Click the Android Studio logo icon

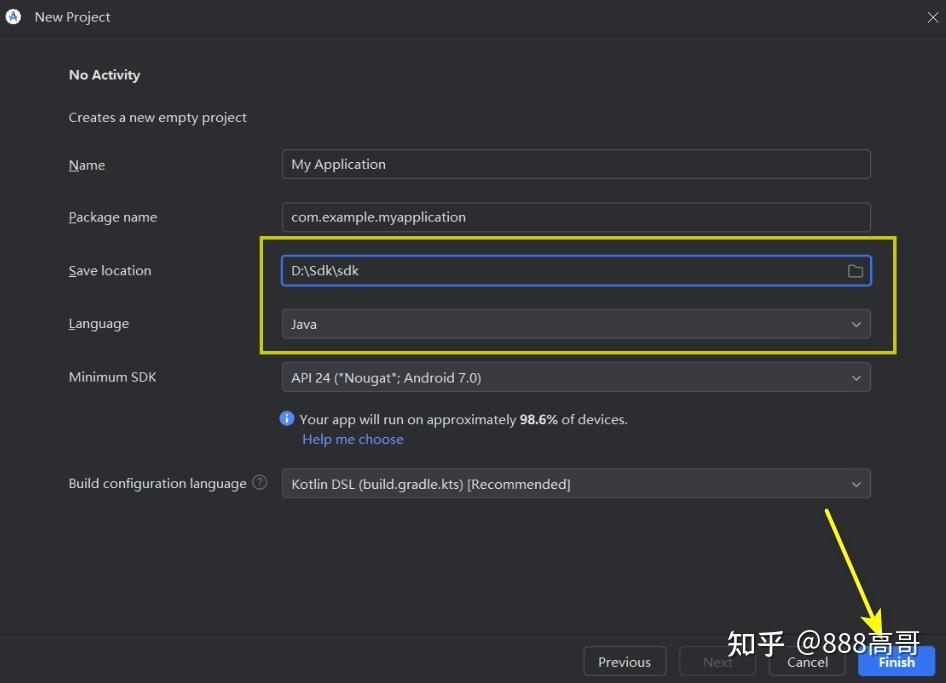(13, 17)
